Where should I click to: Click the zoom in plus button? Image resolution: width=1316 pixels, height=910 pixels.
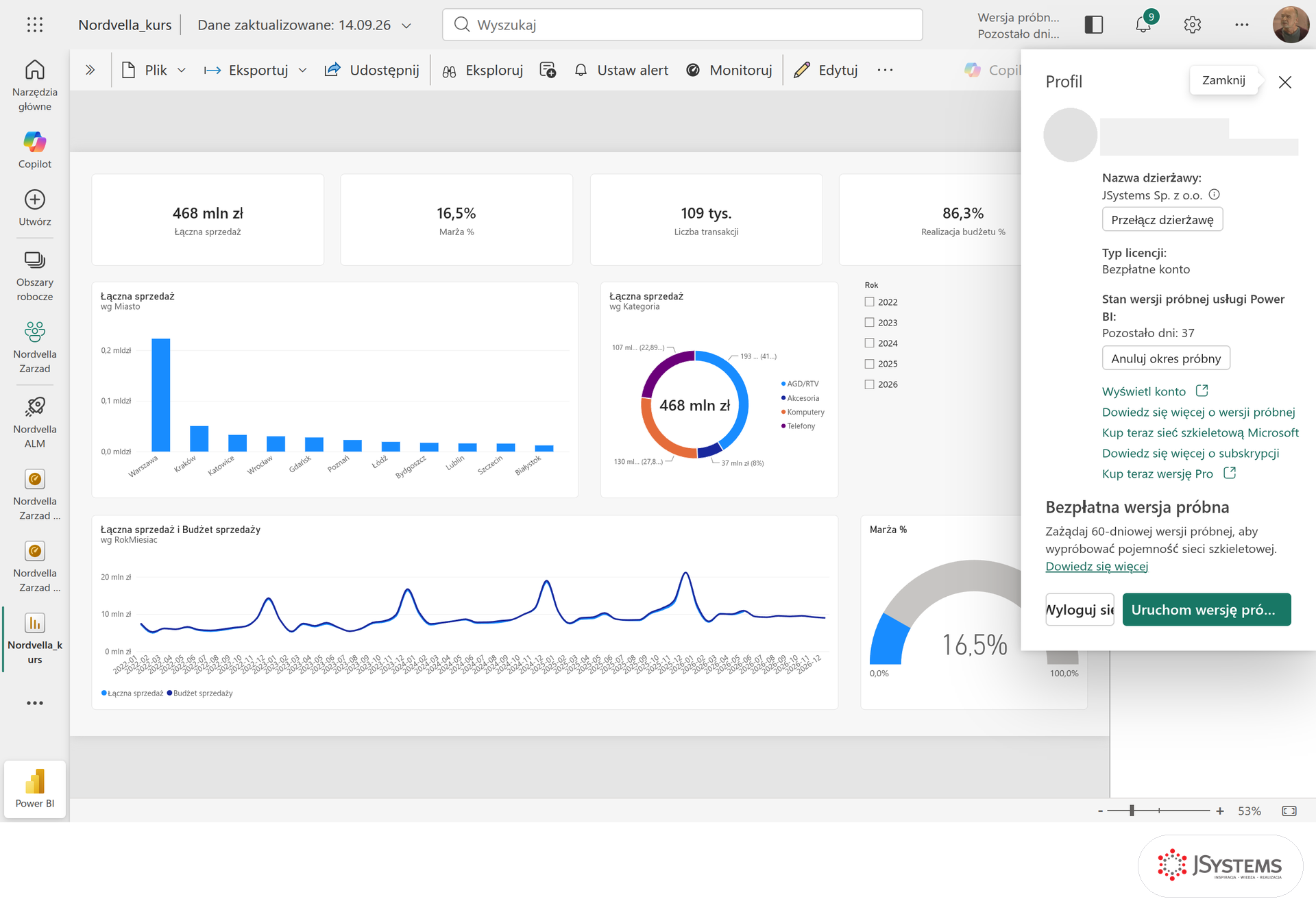click(x=1220, y=811)
